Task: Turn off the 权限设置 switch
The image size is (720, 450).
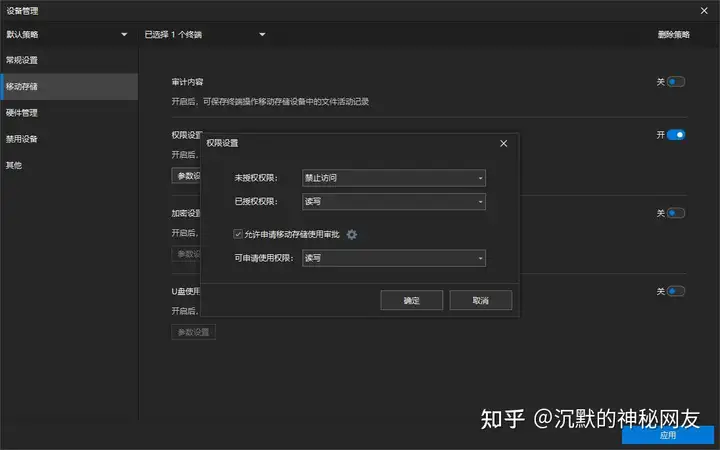Action: pos(676,135)
